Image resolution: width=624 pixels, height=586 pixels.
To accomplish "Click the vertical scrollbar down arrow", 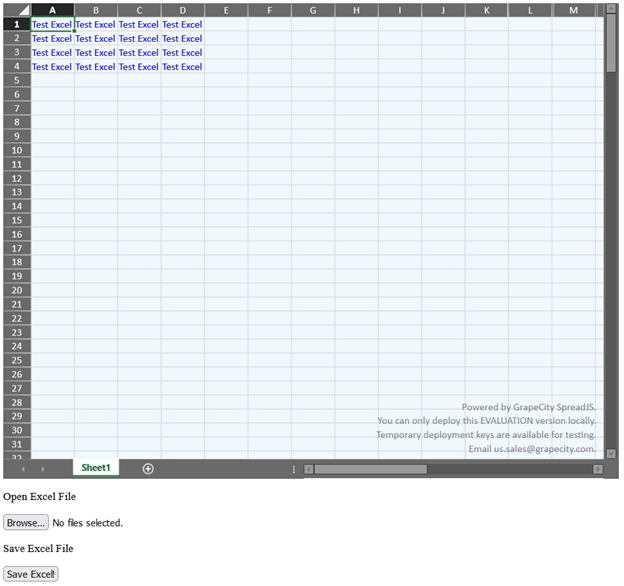I will 611,454.
